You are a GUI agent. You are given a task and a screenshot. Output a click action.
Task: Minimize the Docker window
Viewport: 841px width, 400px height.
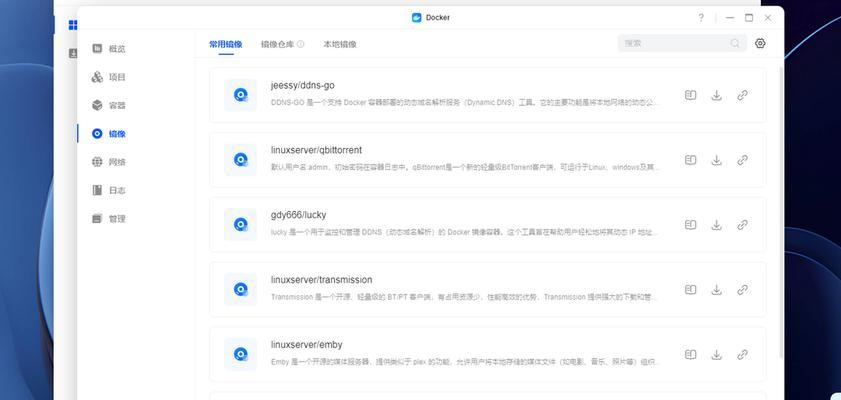(729, 18)
